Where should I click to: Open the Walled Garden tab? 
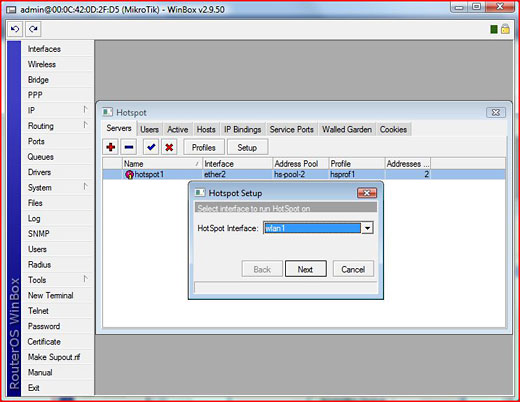point(347,129)
